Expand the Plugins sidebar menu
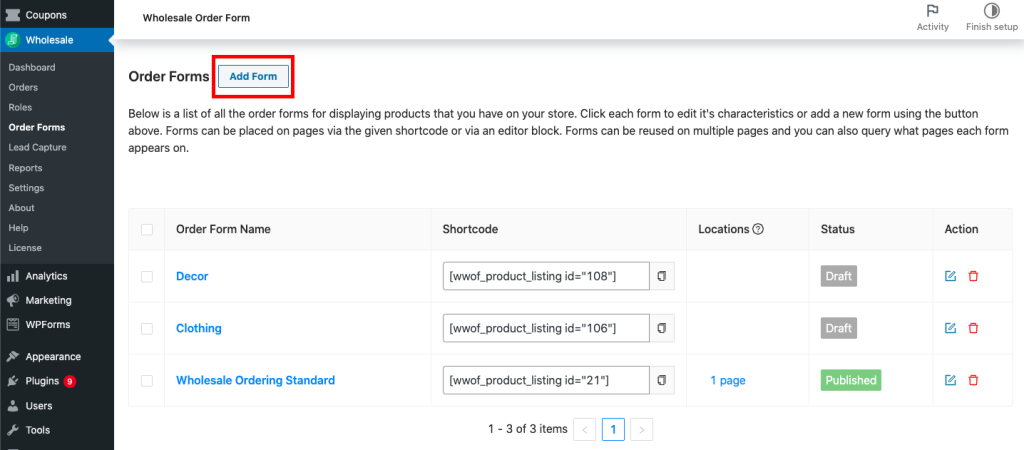The height and width of the screenshot is (450, 1024). pyautogui.click(x=42, y=381)
